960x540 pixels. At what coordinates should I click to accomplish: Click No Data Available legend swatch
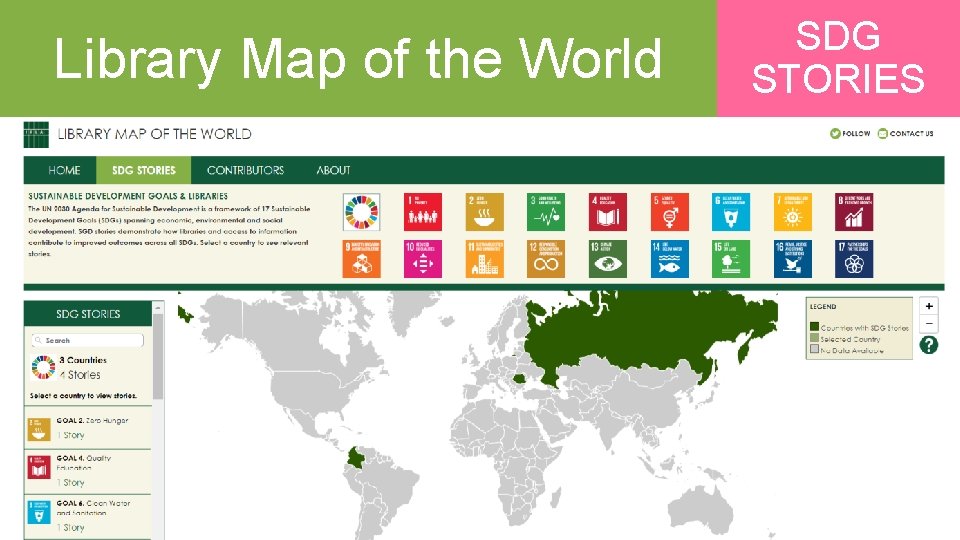coord(814,349)
